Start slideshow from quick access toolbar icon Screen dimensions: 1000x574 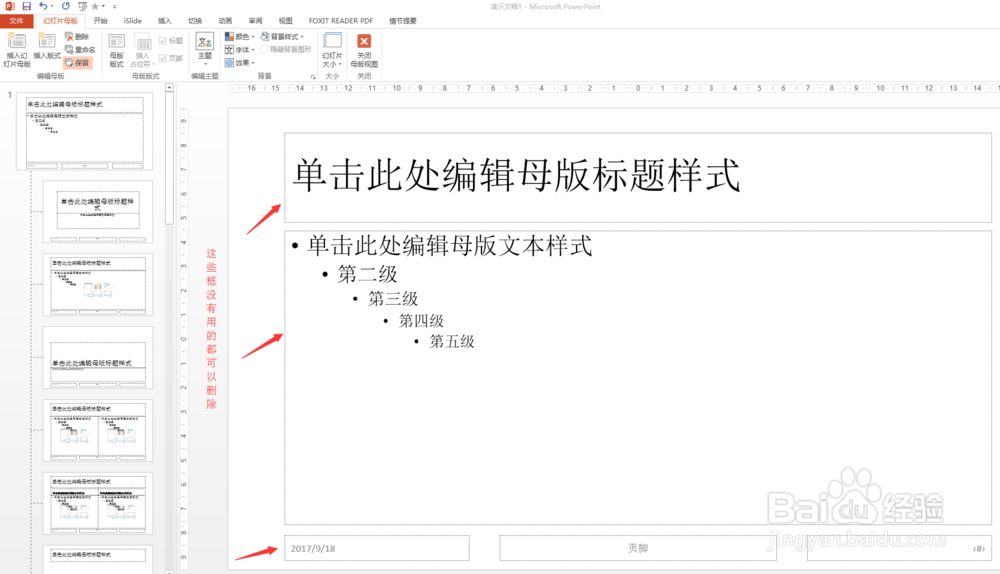point(82,6)
